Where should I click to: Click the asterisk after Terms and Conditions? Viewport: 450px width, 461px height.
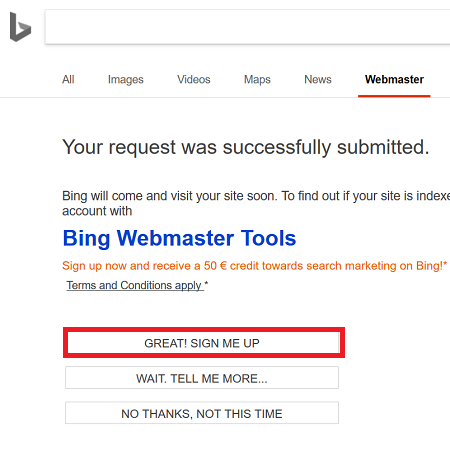[206, 283]
